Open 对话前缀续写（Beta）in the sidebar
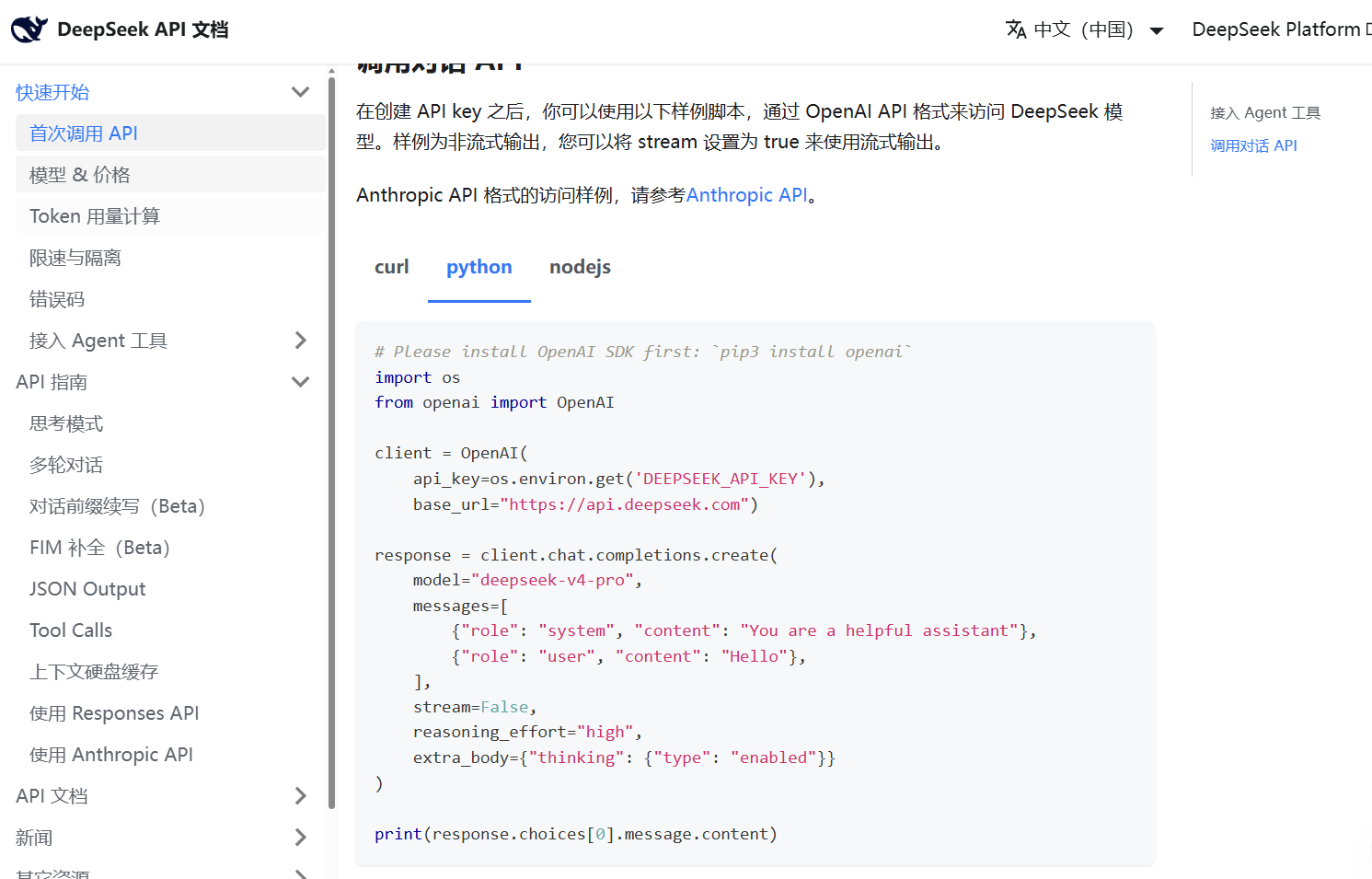 (x=170, y=506)
